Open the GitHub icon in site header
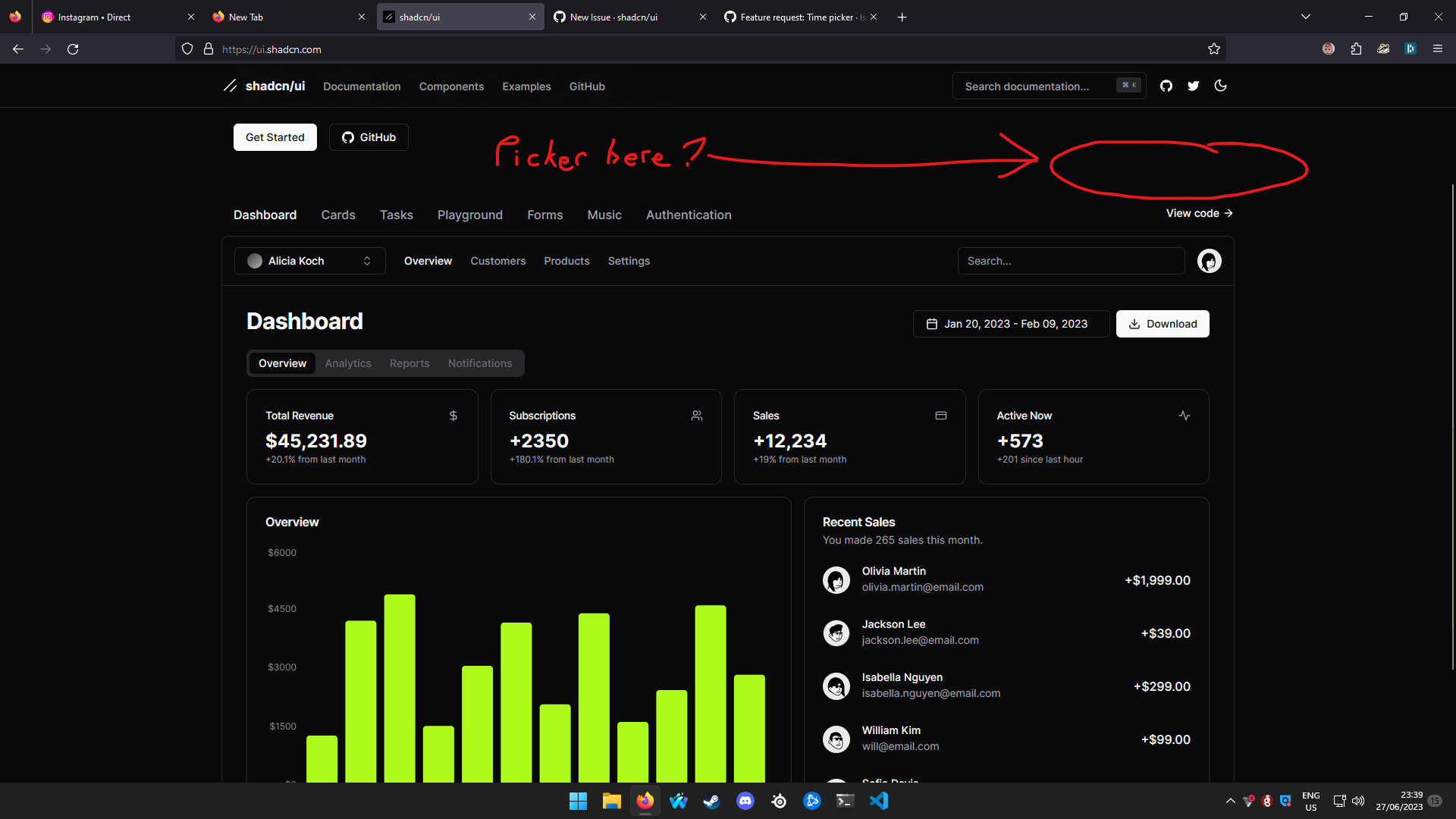This screenshot has width=1456, height=819. (1166, 86)
